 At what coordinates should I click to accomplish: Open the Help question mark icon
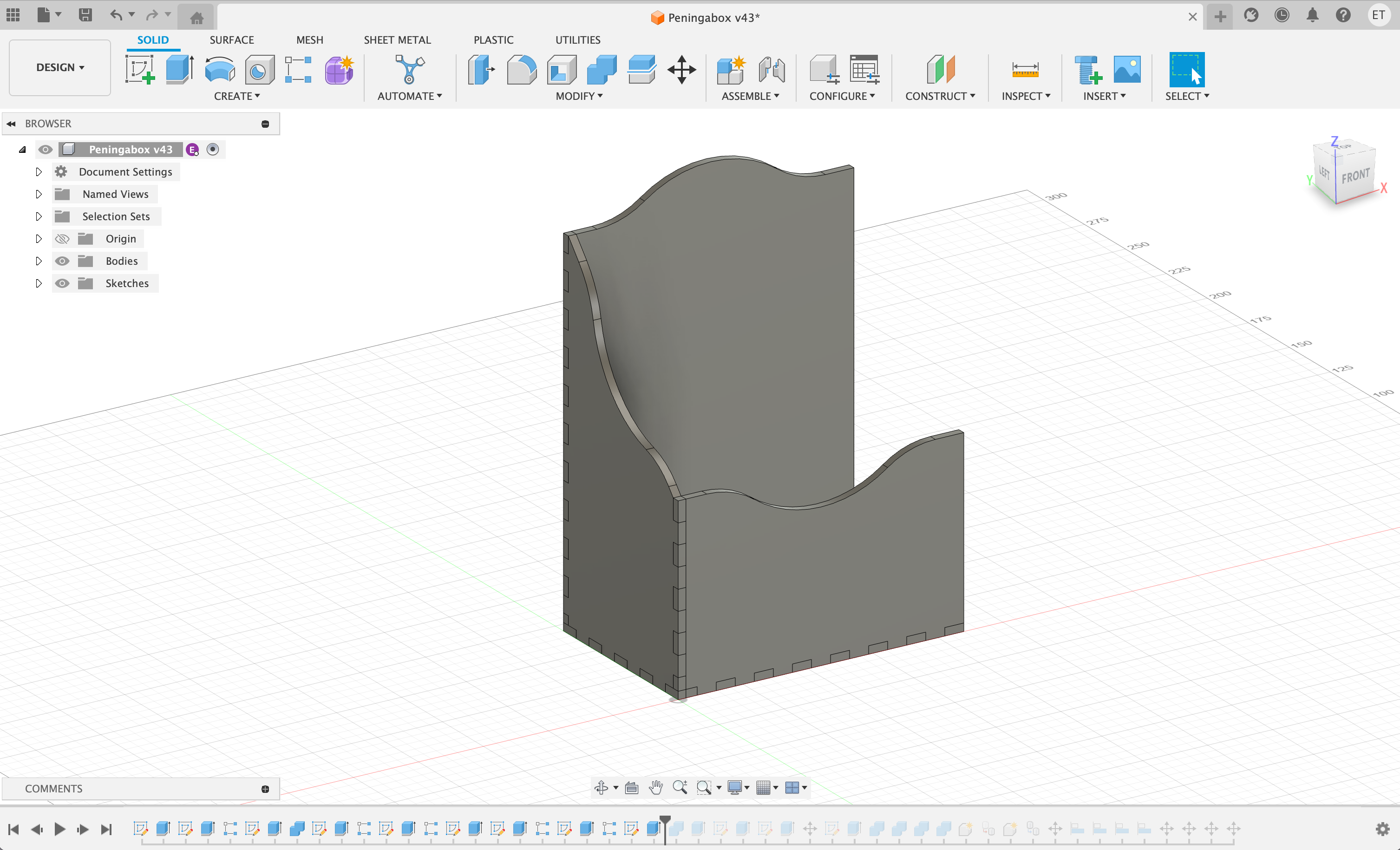(x=1343, y=15)
